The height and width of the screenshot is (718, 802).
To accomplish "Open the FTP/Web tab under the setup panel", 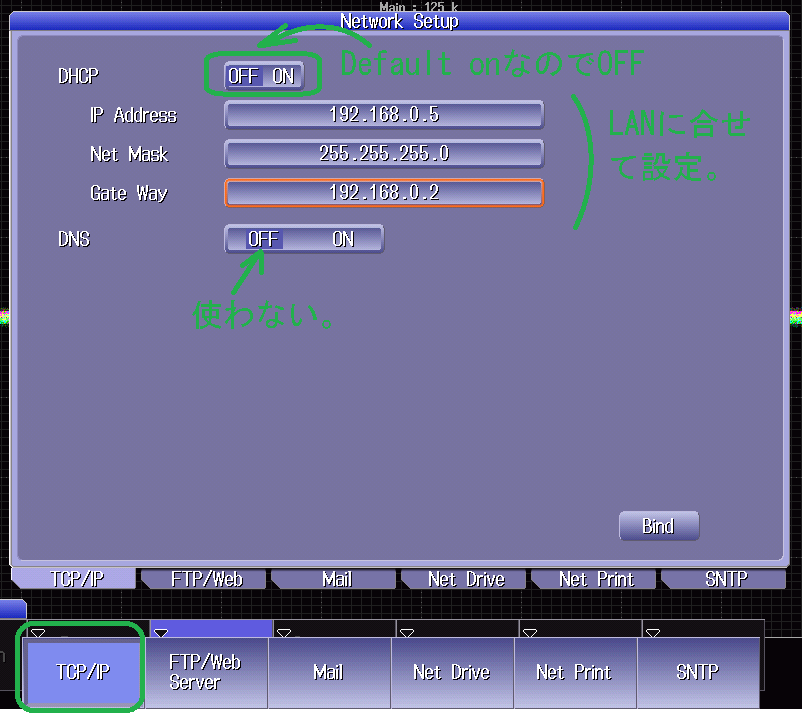I will point(206,579).
